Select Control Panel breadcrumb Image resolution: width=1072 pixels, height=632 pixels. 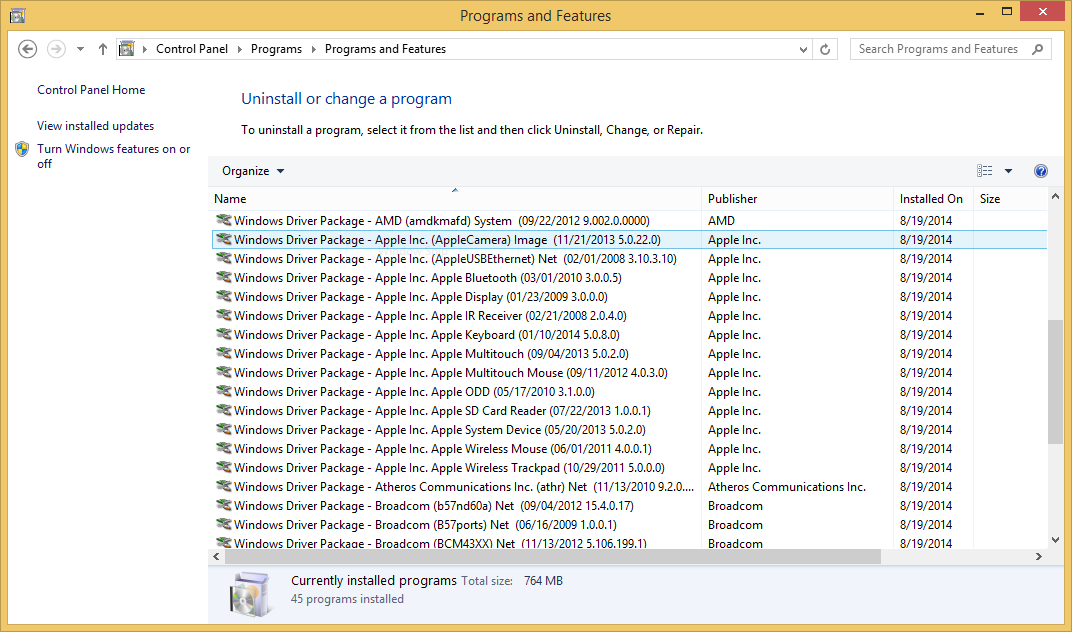tap(192, 49)
